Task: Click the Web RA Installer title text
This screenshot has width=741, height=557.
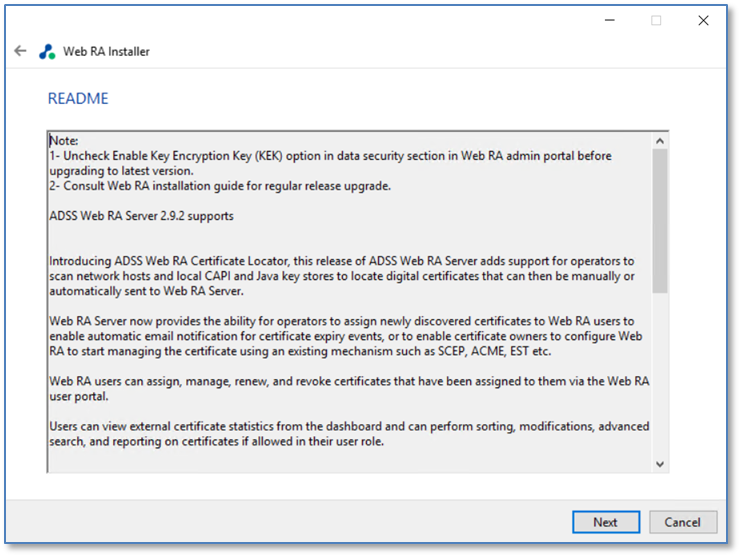Action: pyautogui.click(x=106, y=51)
